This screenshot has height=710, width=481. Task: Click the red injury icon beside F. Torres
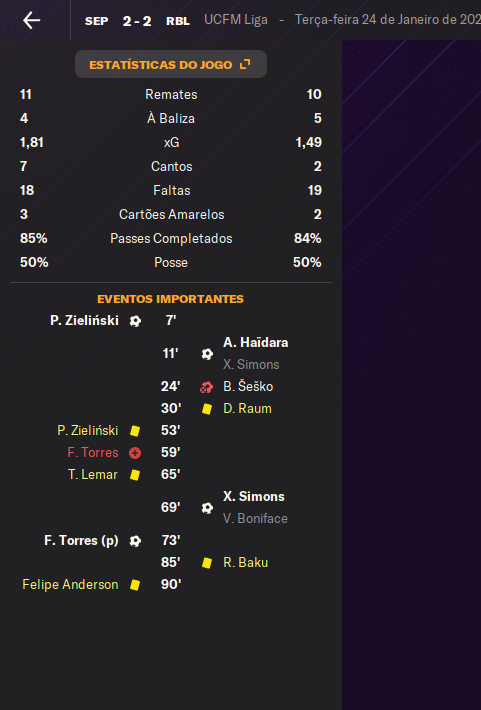tap(135, 453)
